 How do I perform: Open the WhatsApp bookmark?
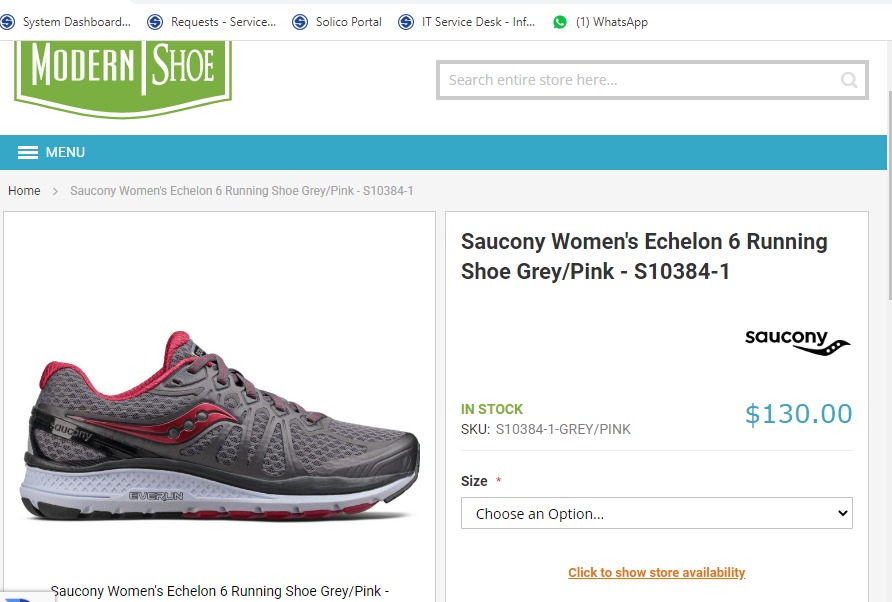pyautogui.click(x=601, y=22)
